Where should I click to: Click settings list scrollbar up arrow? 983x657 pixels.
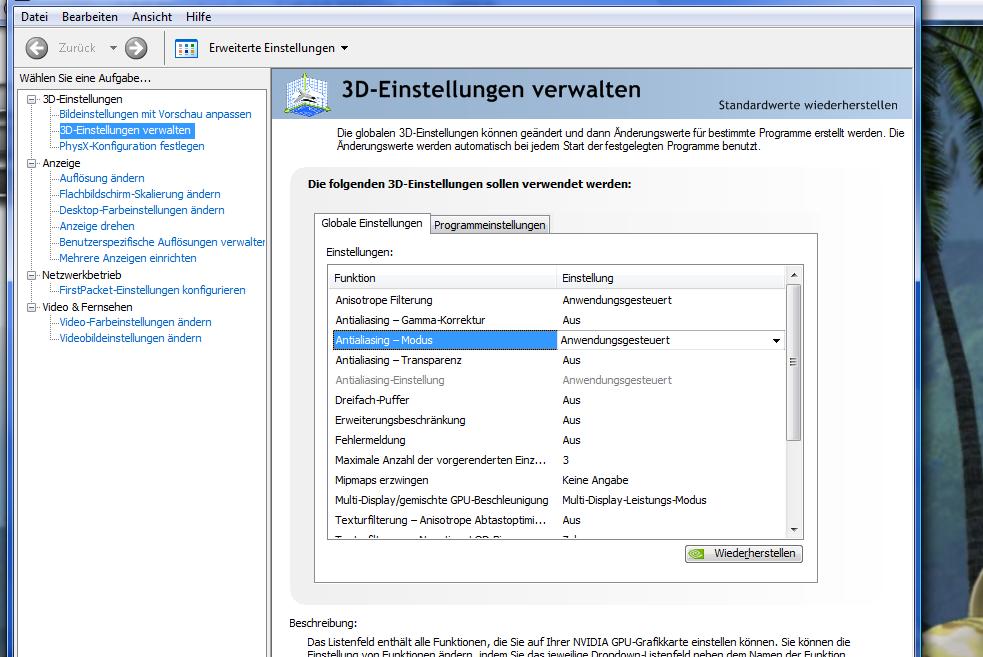[794, 275]
